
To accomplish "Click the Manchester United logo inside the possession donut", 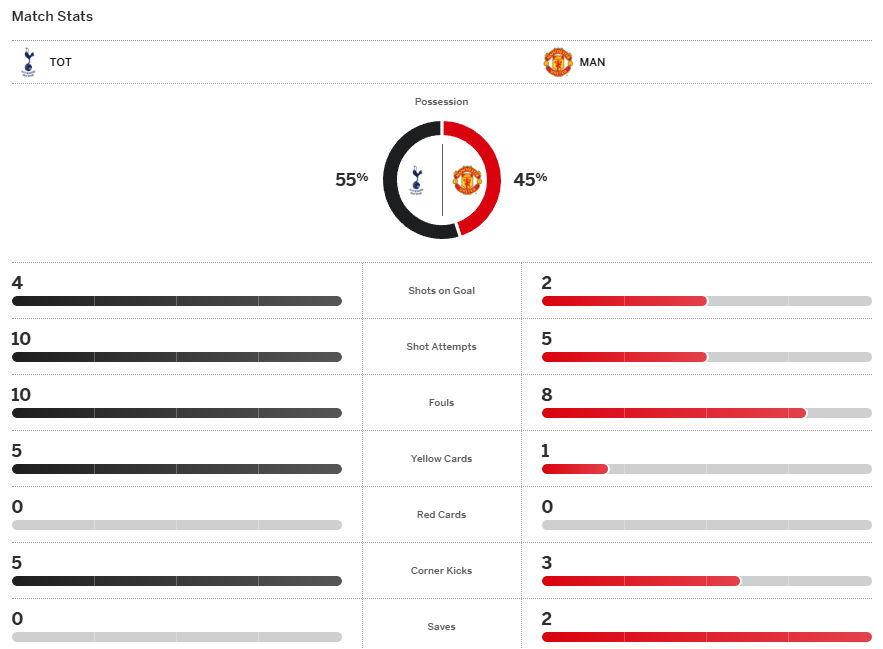I will 467,180.
